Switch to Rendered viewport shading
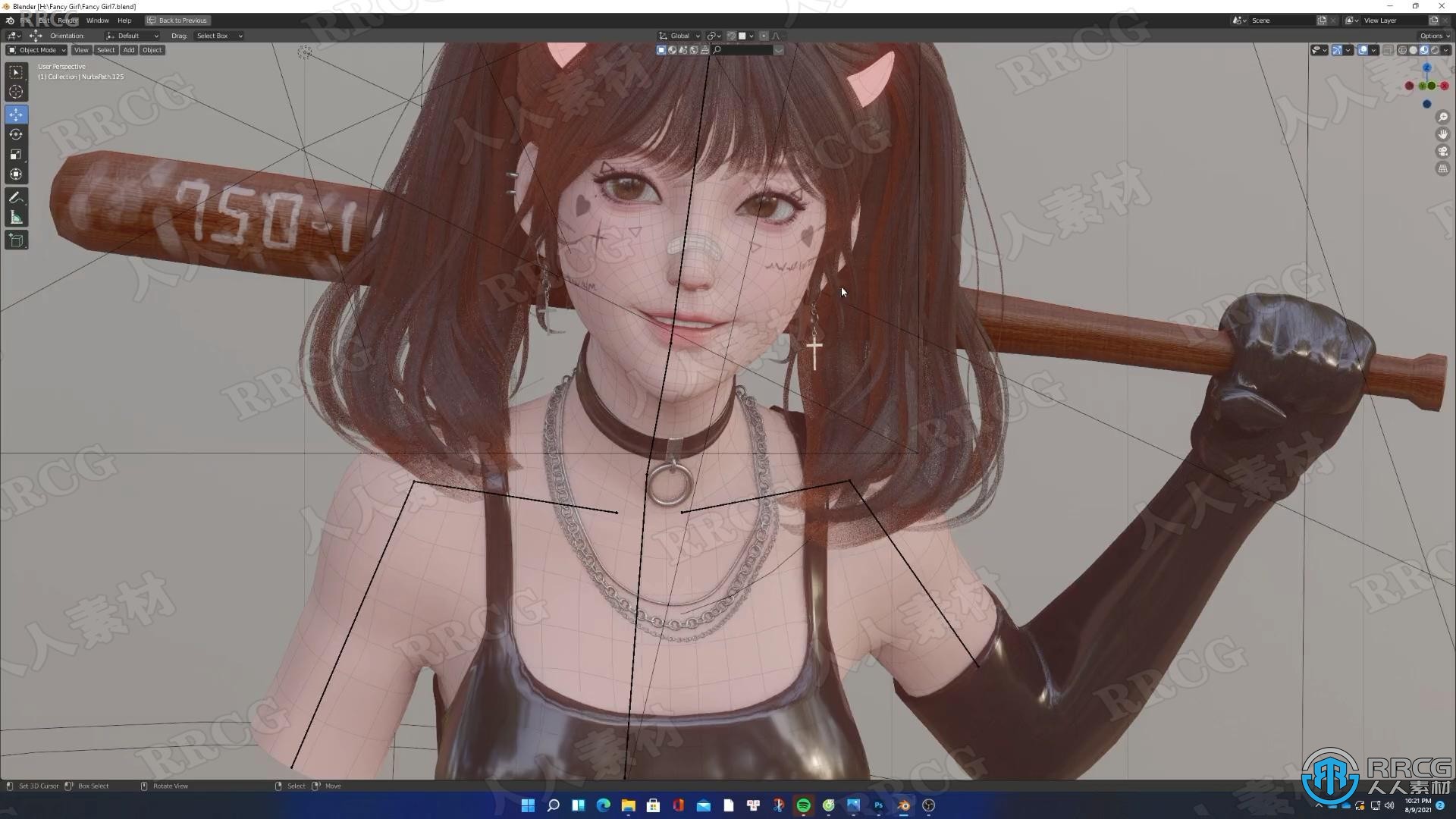Image resolution: width=1456 pixels, height=819 pixels. (x=1435, y=50)
